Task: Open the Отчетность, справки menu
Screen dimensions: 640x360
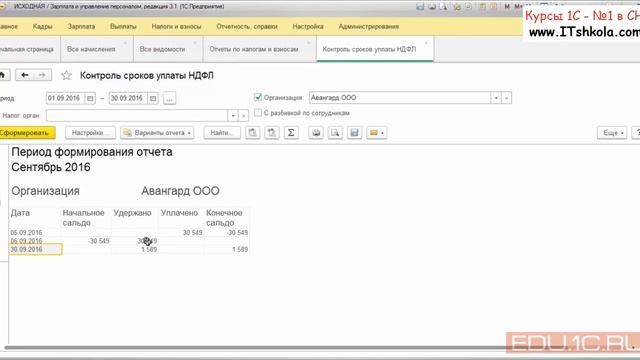Action: point(247,27)
